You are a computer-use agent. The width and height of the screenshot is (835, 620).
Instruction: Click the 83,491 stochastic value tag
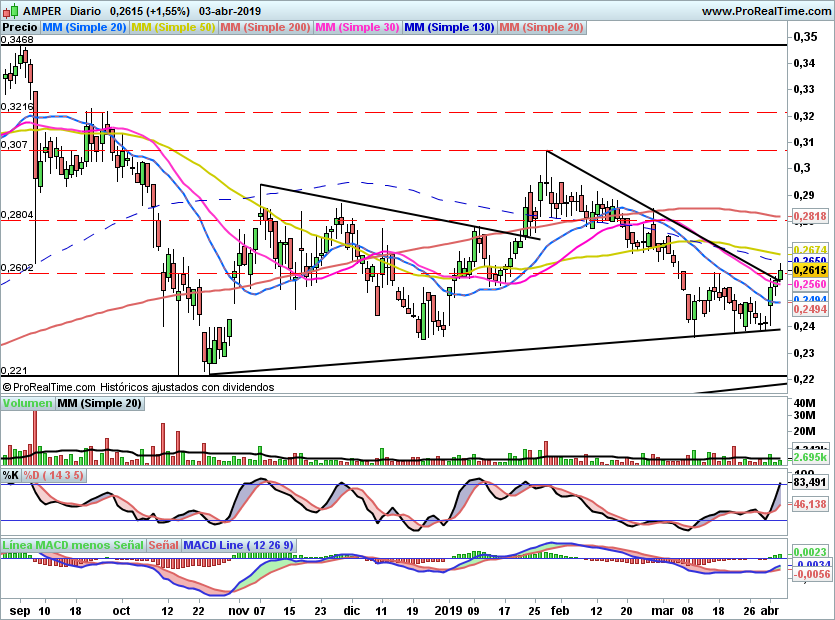click(810, 483)
